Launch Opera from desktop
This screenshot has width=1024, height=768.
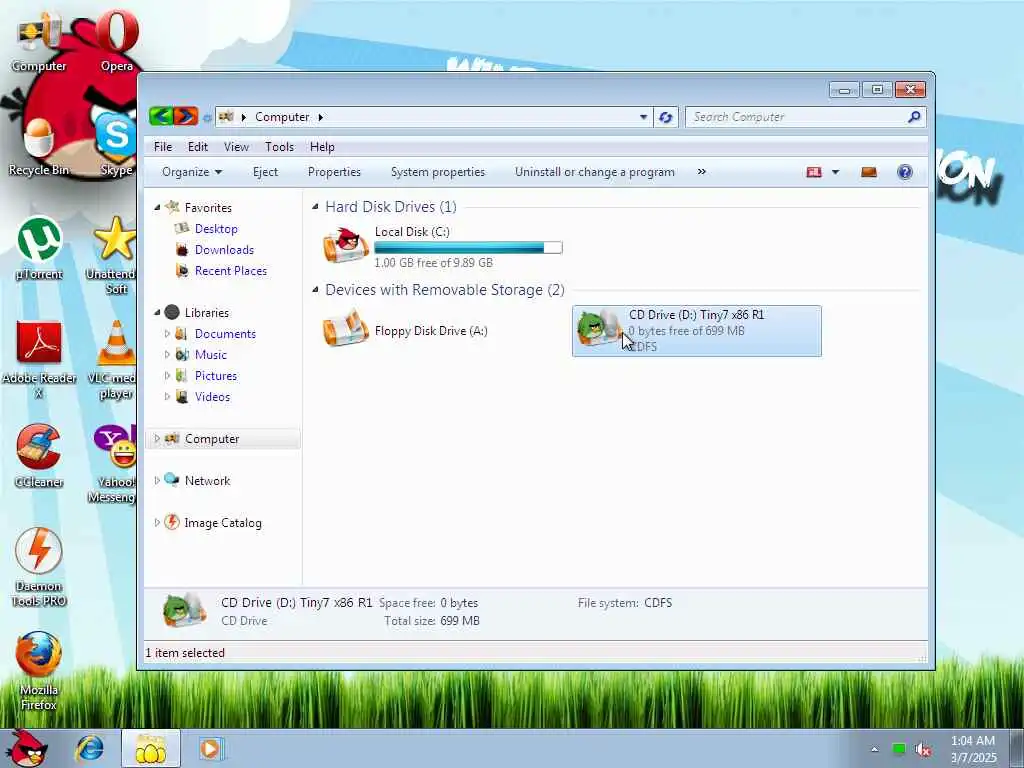point(117,40)
